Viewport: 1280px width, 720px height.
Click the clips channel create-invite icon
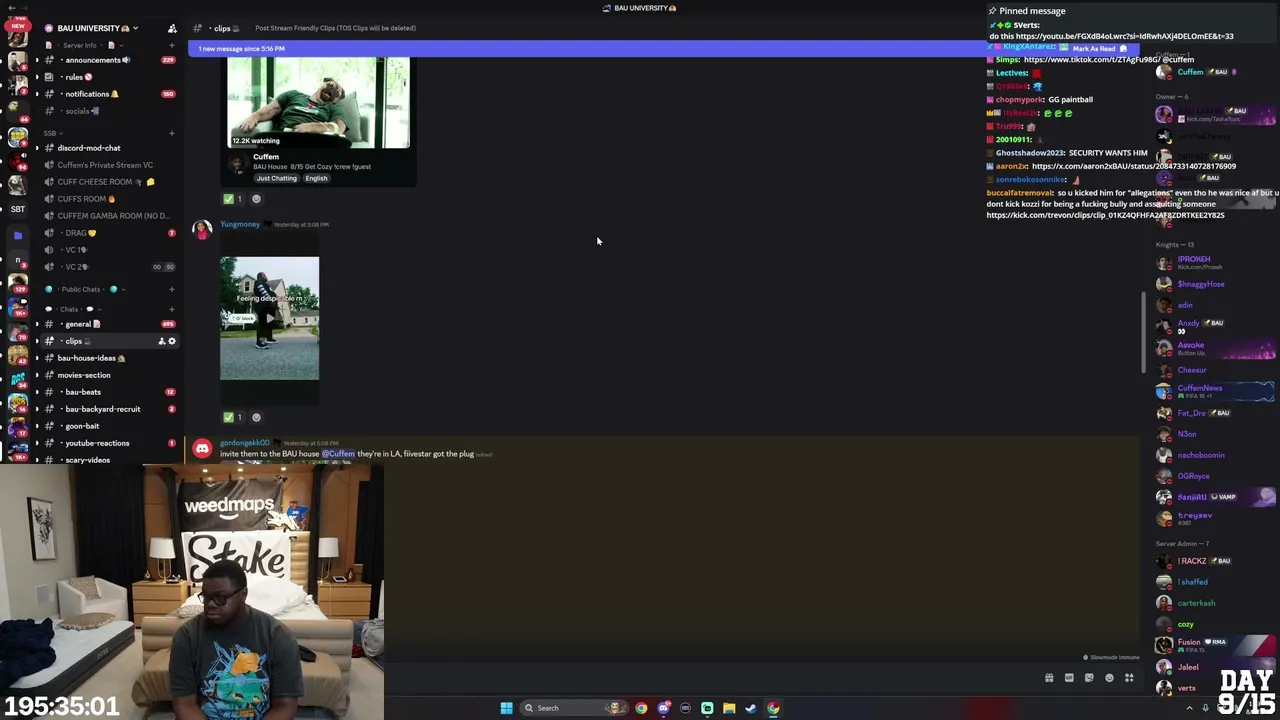point(161,341)
